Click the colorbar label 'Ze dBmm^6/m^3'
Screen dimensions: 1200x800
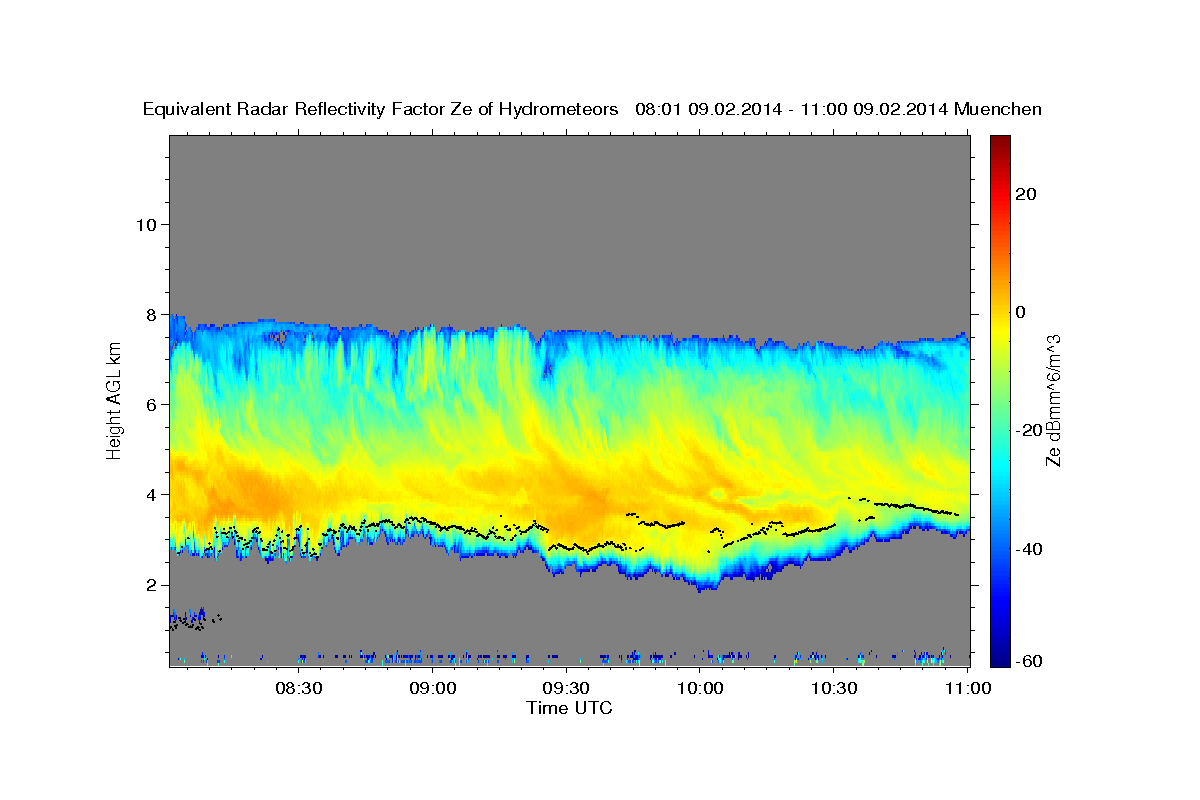(x=1052, y=400)
